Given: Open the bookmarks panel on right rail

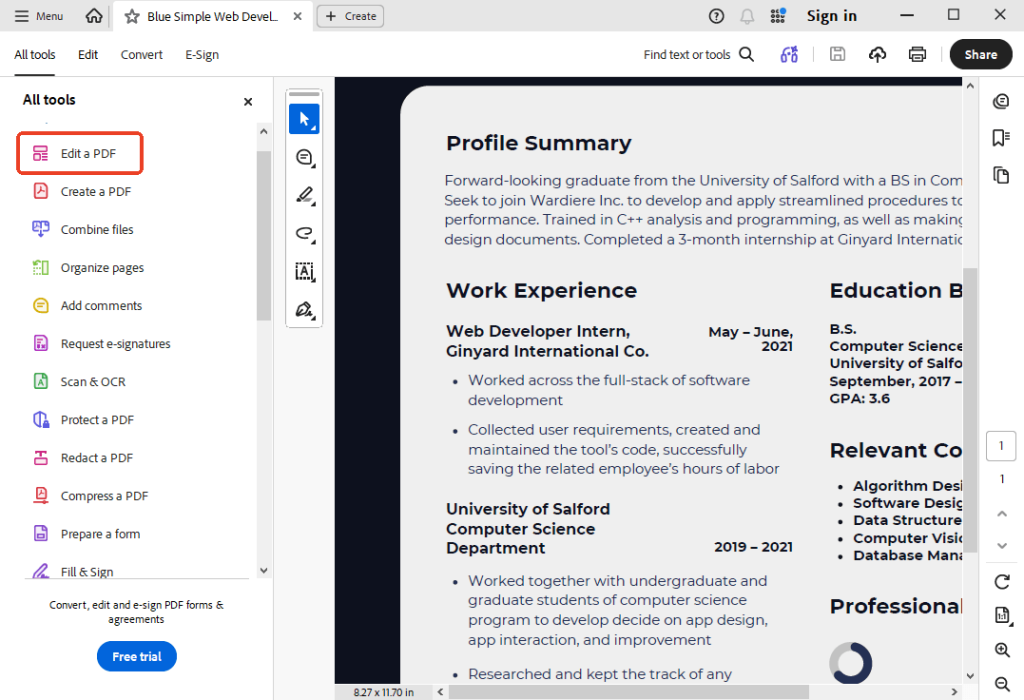Looking at the screenshot, I should point(1001,138).
